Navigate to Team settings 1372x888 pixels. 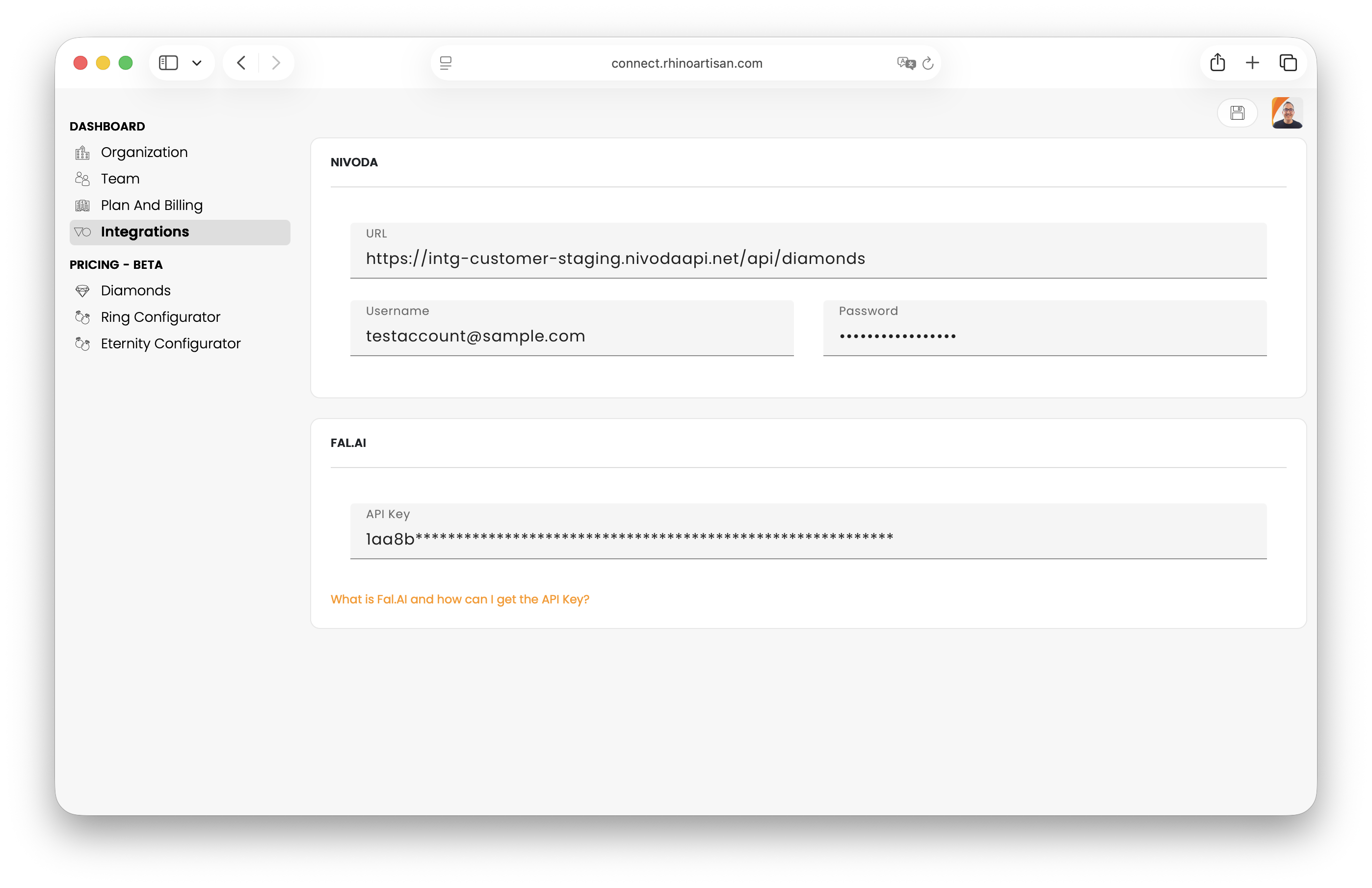(180, 179)
